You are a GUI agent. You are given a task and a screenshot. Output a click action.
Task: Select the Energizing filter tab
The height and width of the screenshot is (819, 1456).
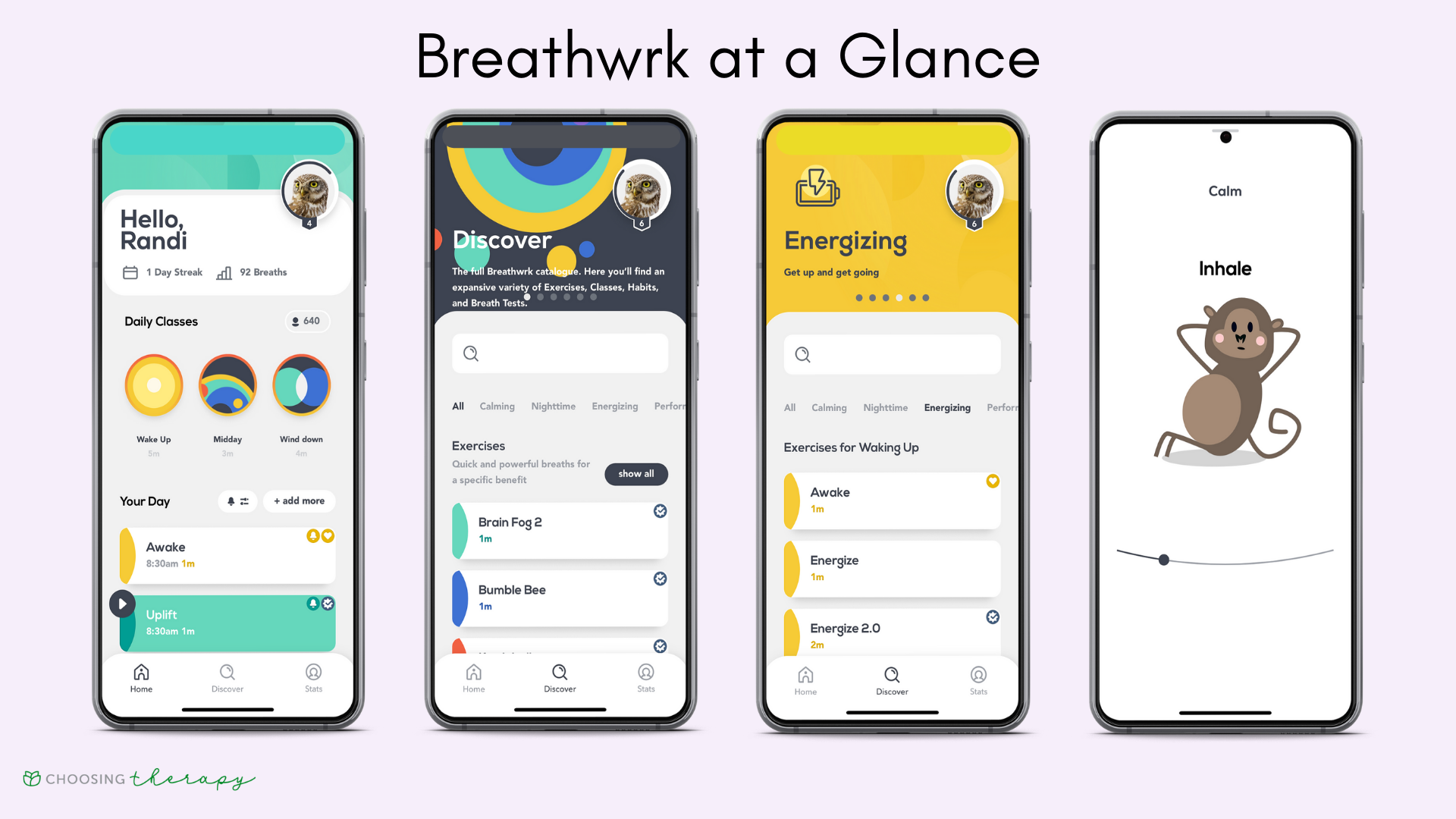pos(945,407)
